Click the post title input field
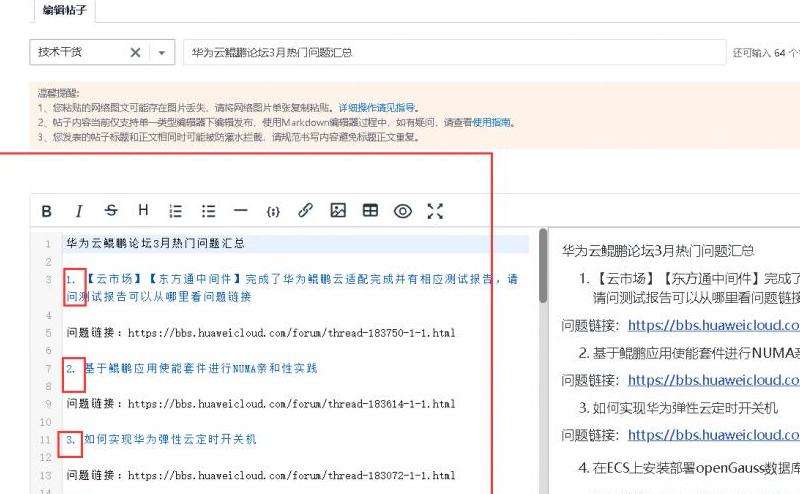The height and width of the screenshot is (494, 800). [455, 52]
